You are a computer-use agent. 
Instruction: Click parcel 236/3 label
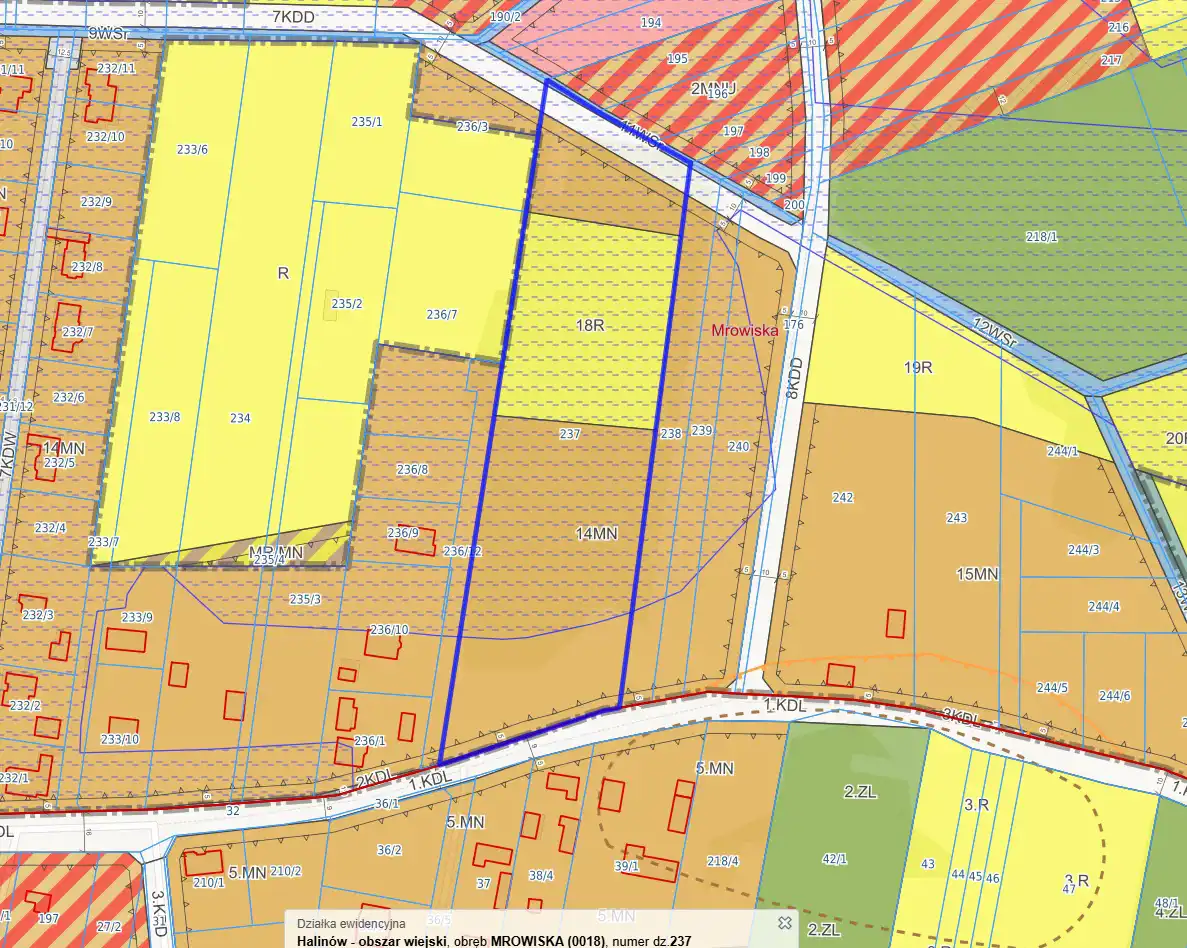point(473,126)
